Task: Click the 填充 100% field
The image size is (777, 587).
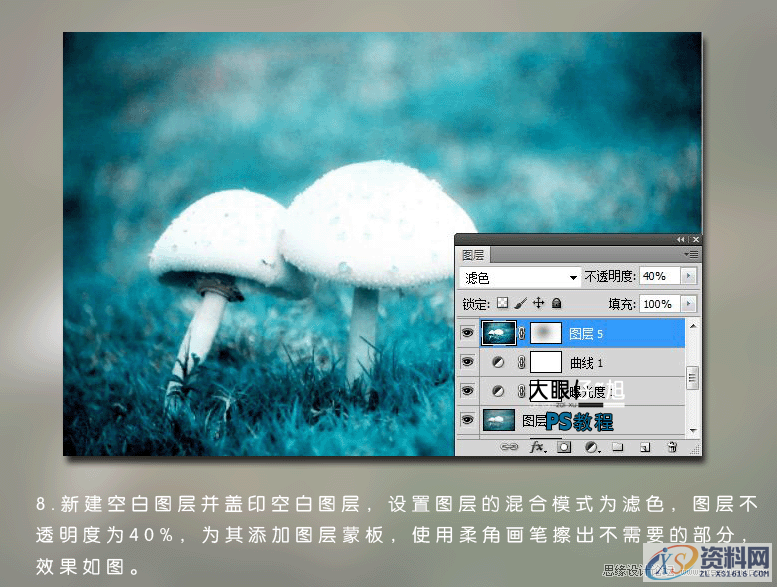Action: (661, 303)
